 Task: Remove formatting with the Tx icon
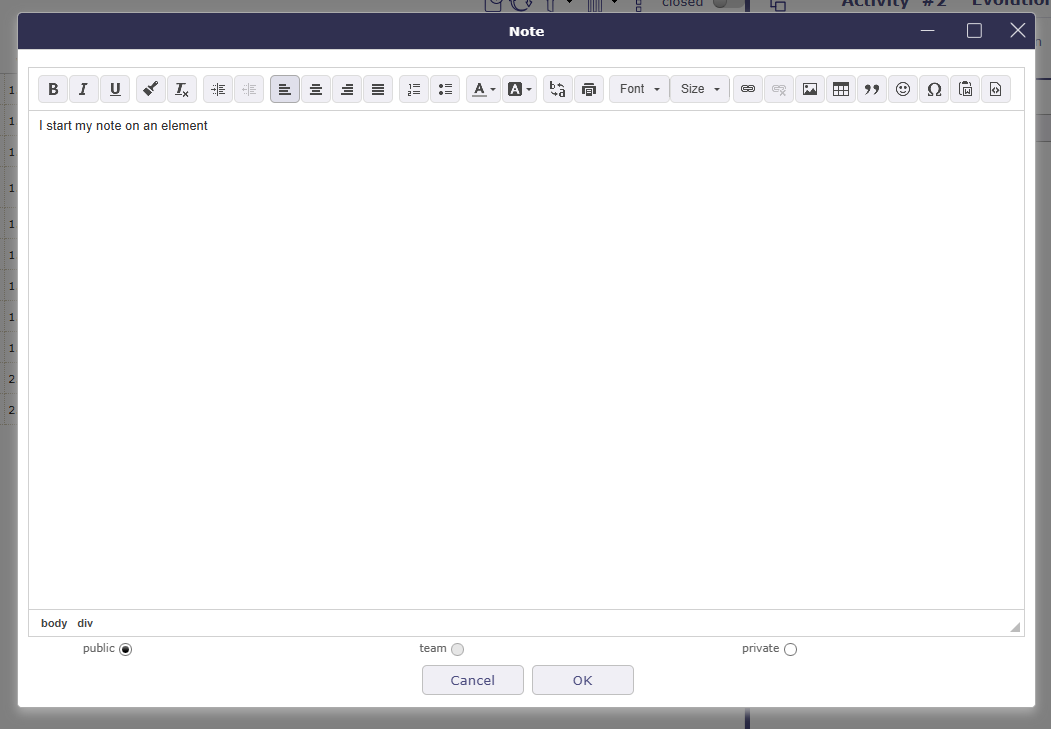click(181, 89)
